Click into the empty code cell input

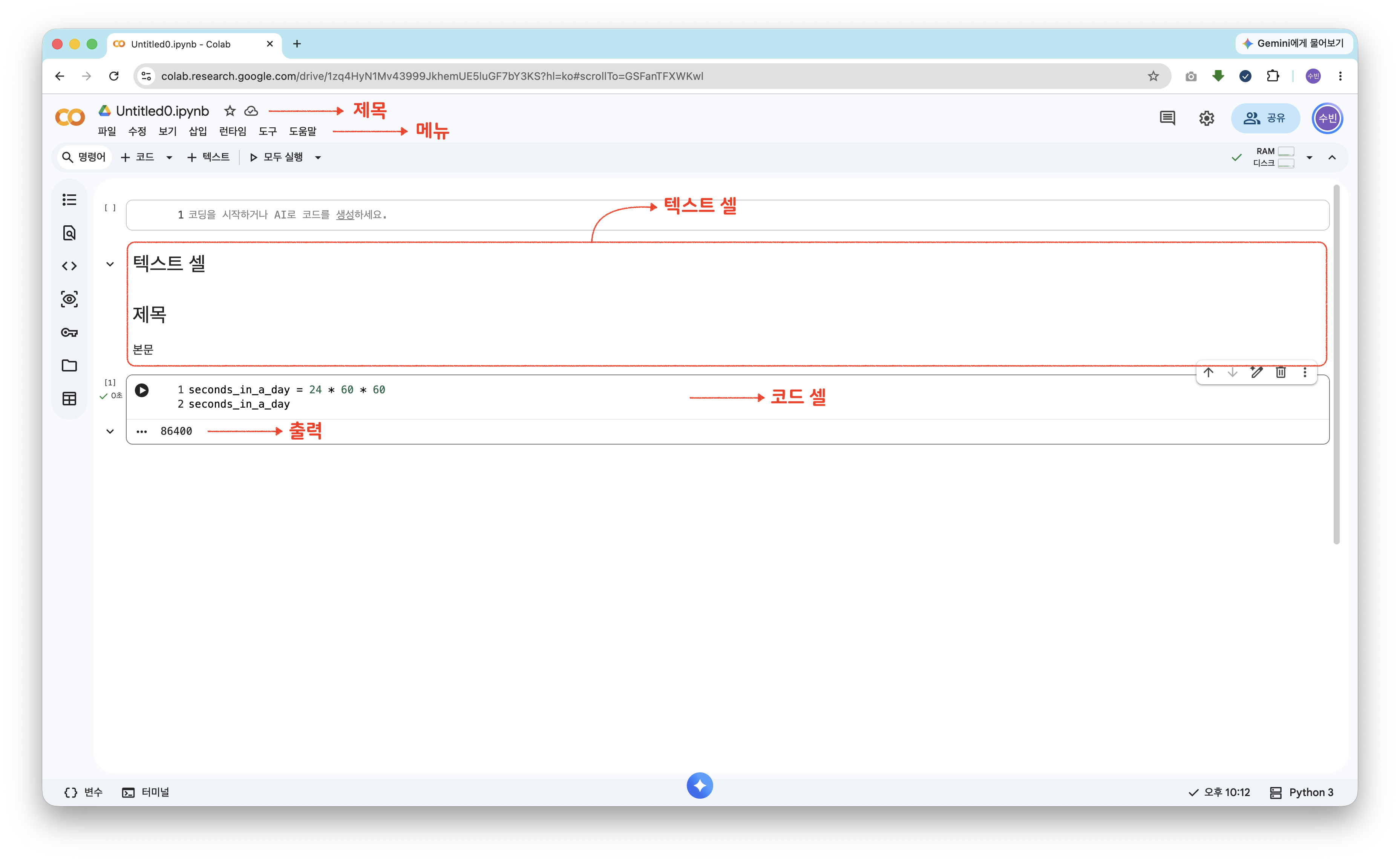pos(728,215)
